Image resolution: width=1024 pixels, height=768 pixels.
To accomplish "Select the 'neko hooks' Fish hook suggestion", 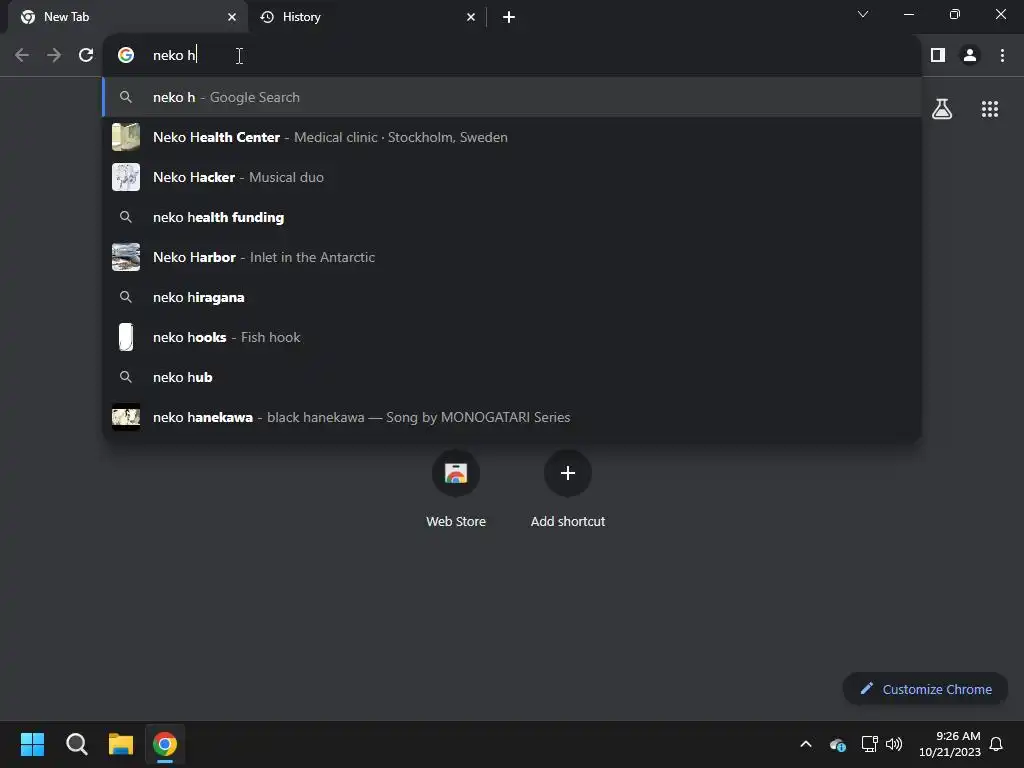I will tap(512, 337).
